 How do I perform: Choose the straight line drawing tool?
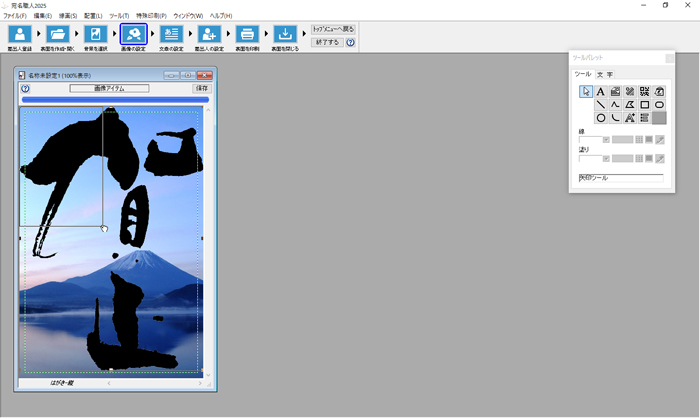pos(600,105)
